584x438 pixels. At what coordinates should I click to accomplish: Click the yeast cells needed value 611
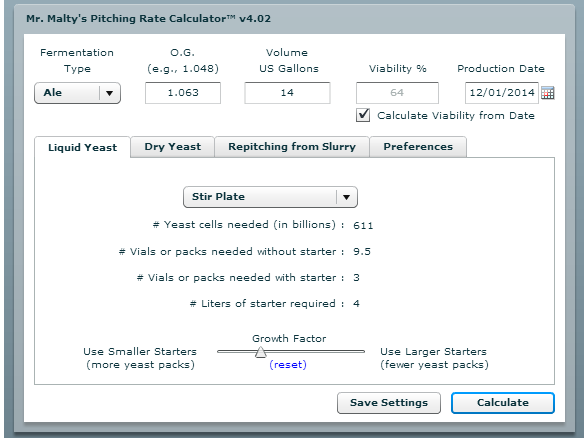[363, 225]
